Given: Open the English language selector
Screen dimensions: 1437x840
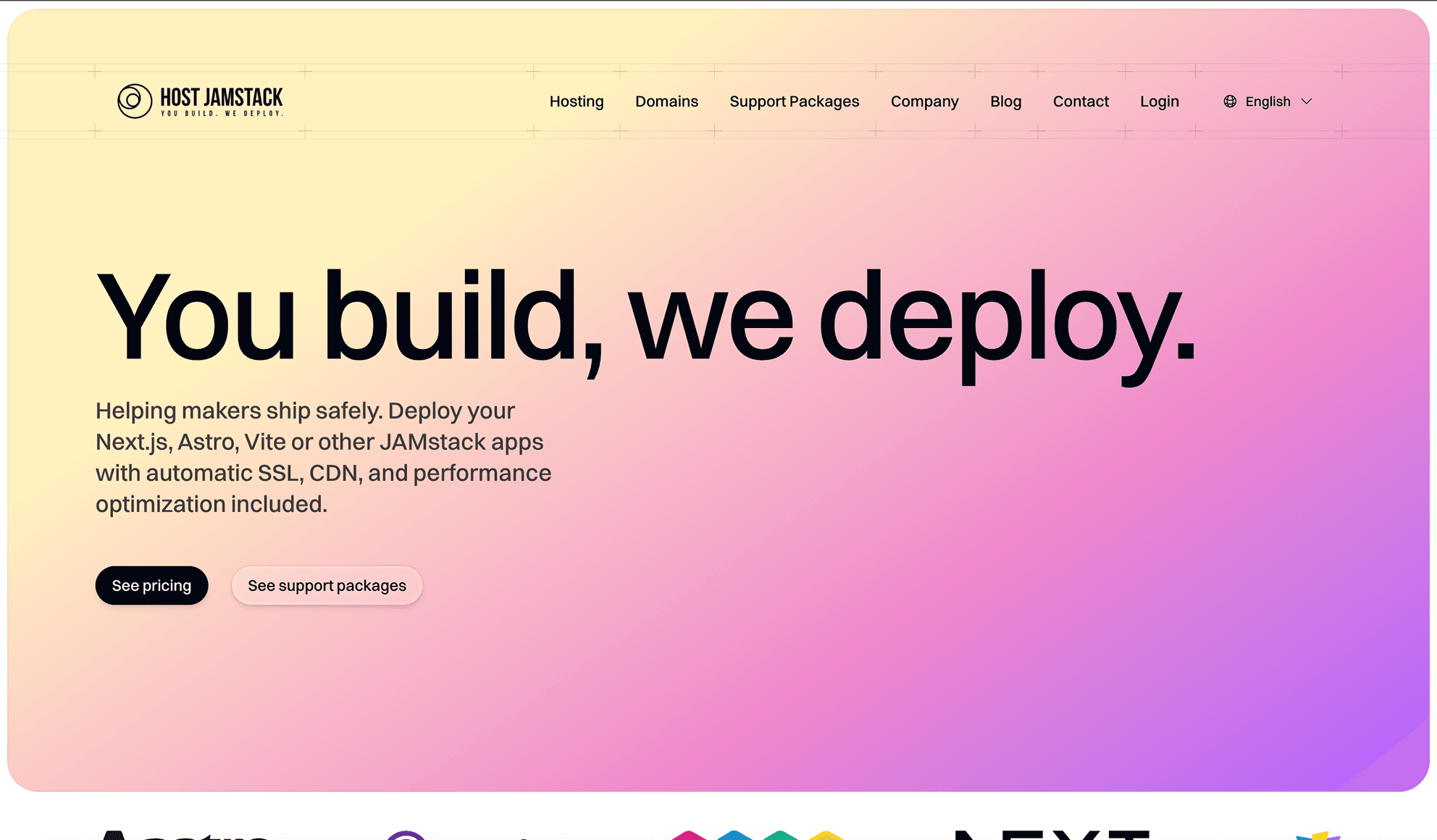Looking at the screenshot, I should 1268,101.
